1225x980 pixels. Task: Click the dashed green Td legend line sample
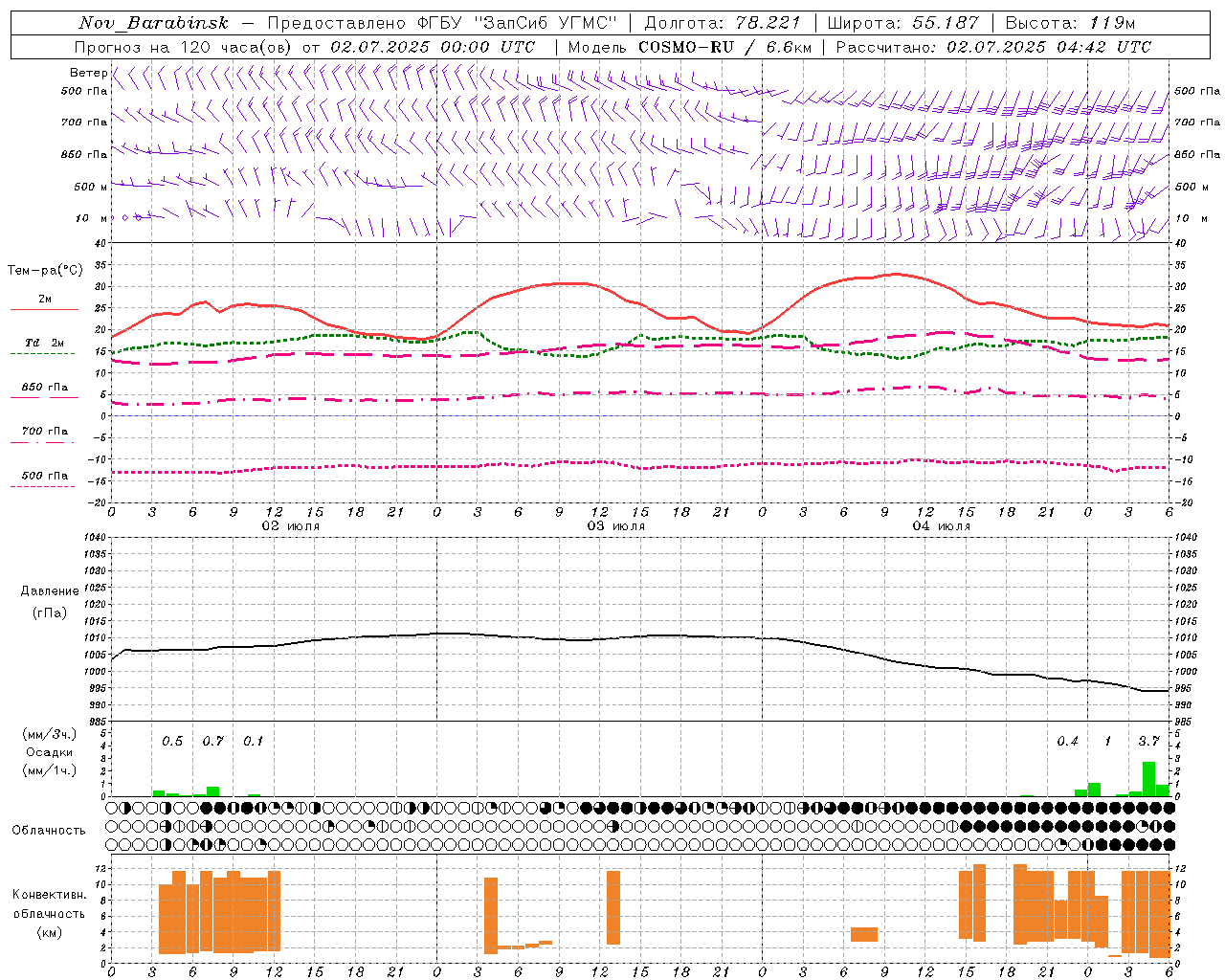click(42, 353)
